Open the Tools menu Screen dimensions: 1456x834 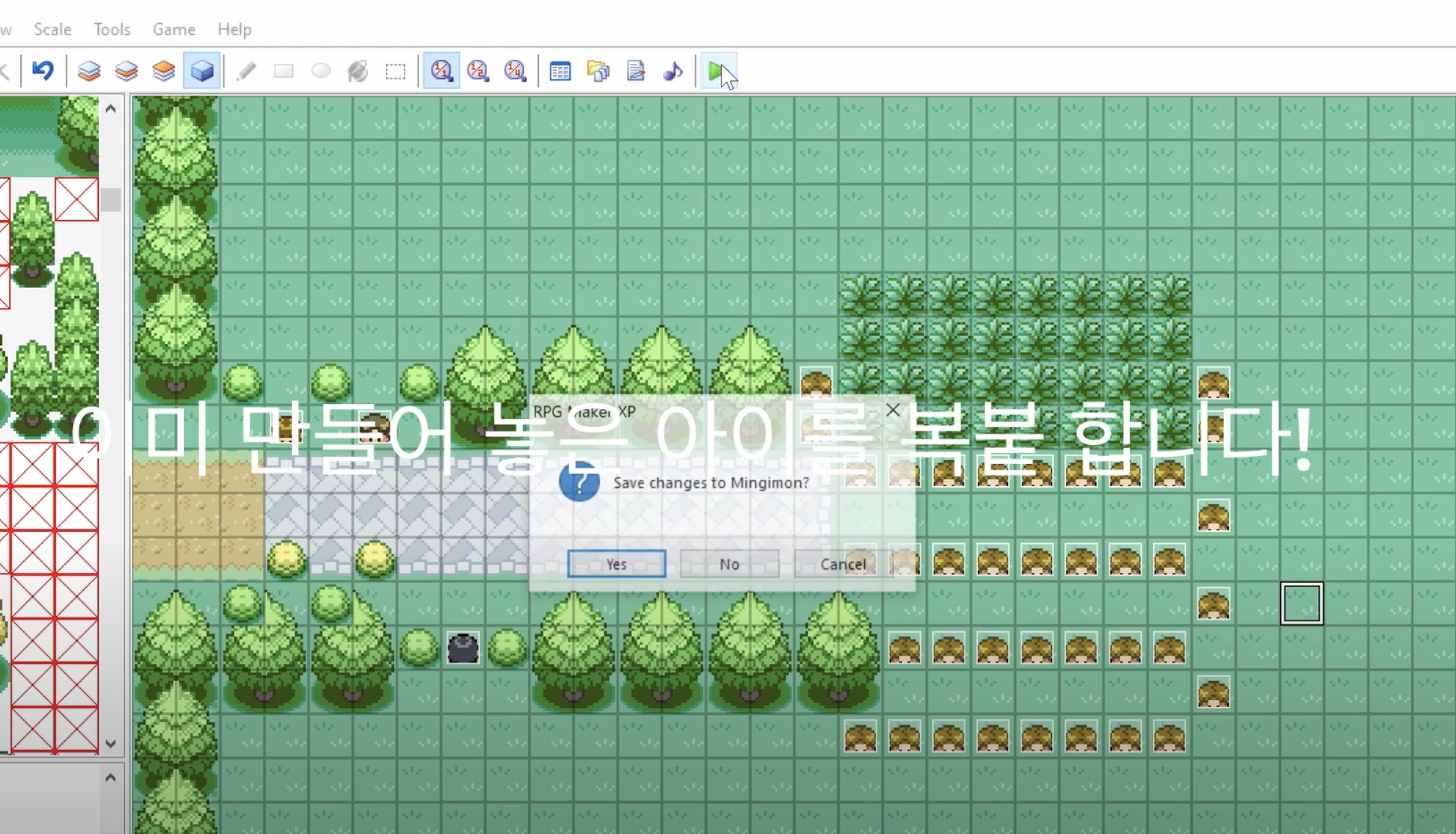coord(112,30)
